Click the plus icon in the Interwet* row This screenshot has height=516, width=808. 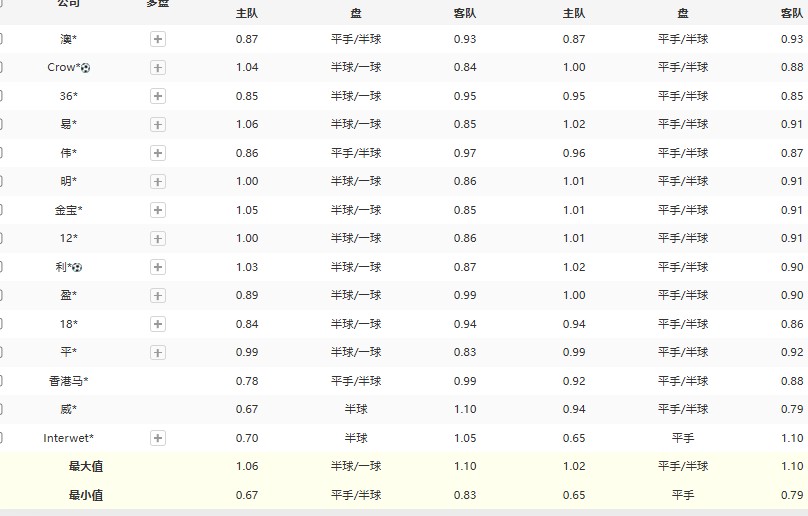point(158,438)
